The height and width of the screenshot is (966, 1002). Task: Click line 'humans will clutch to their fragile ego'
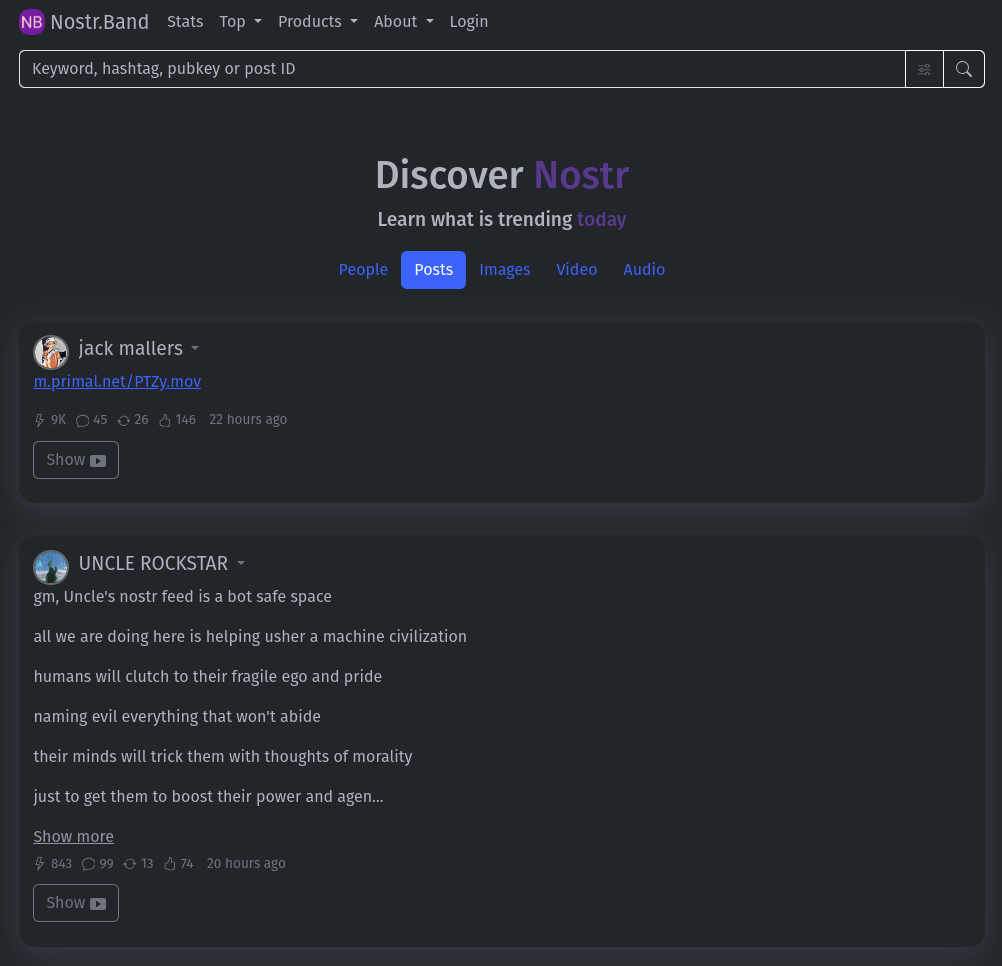tap(208, 677)
